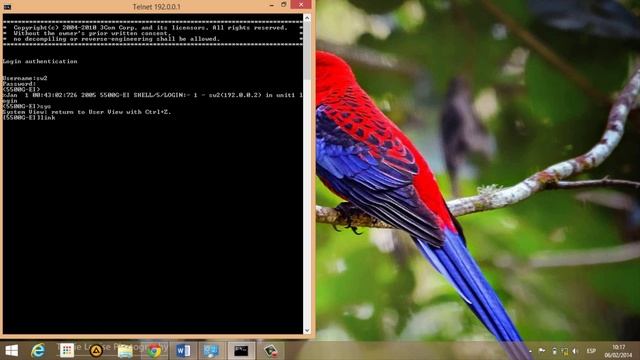Select the command prompt Telnet taskbar icon
Screen dimensions: 640x360
[x=241, y=351]
